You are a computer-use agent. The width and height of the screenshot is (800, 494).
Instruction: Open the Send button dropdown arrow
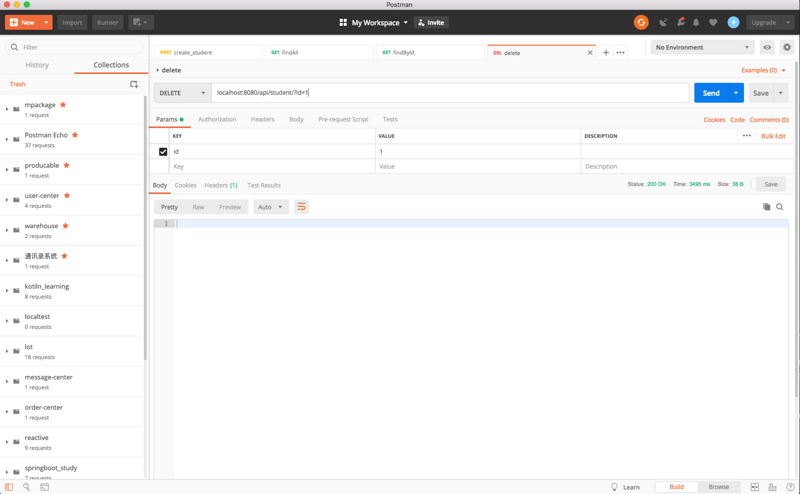pyautogui.click(x=736, y=93)
